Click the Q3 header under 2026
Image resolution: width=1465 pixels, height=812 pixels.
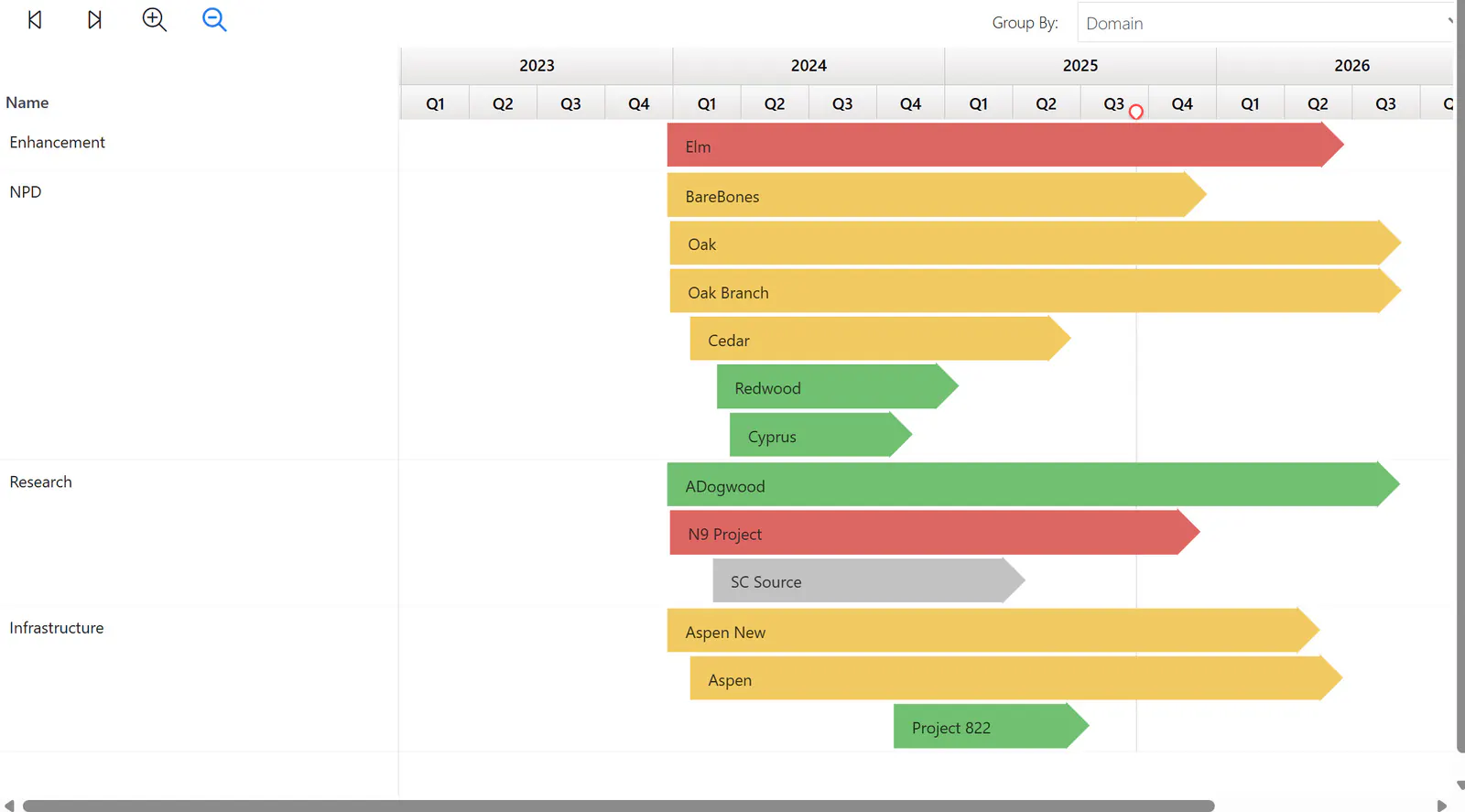(x=1386, y=103)
